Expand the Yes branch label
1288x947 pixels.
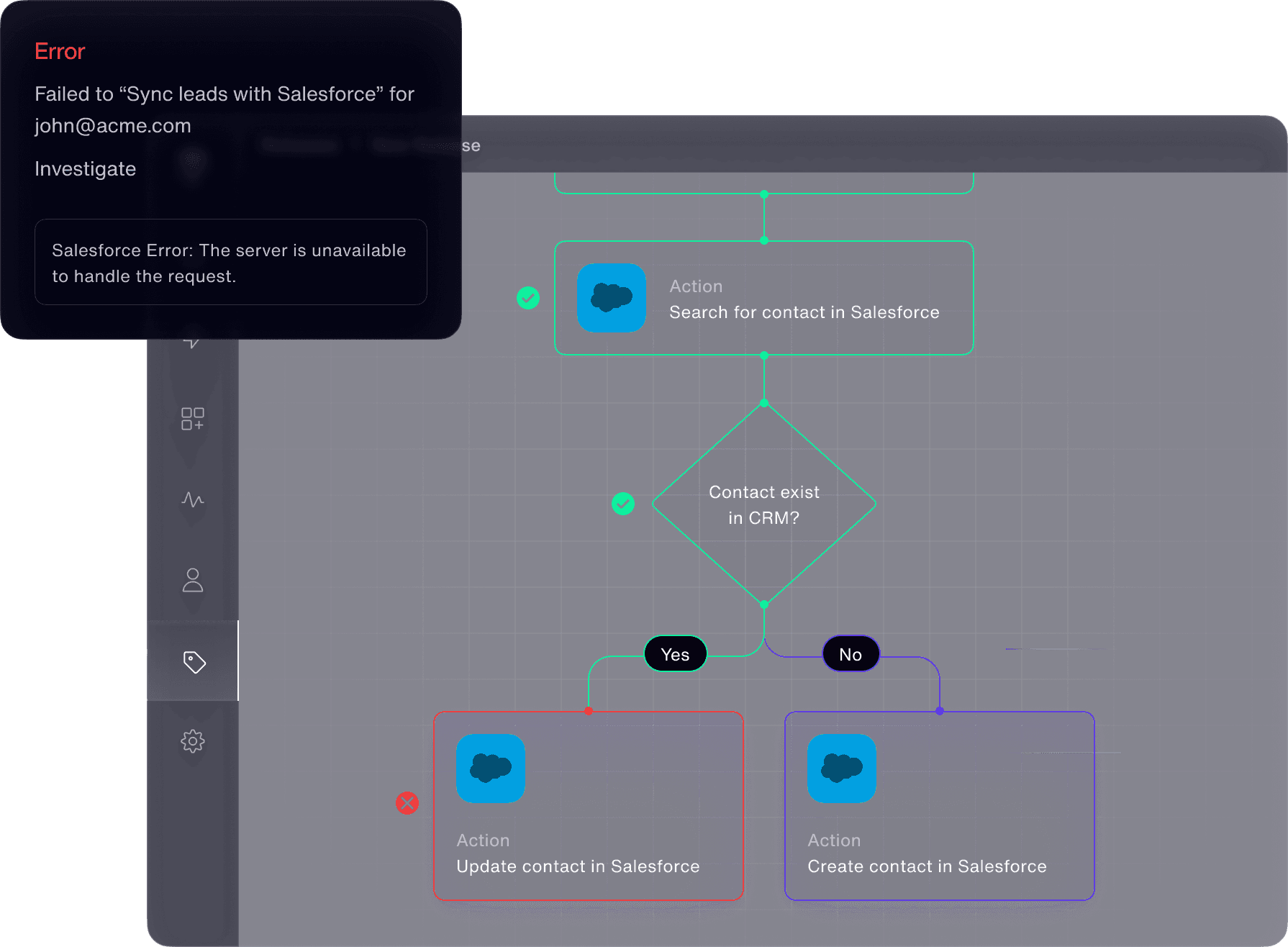pos(674,654)
